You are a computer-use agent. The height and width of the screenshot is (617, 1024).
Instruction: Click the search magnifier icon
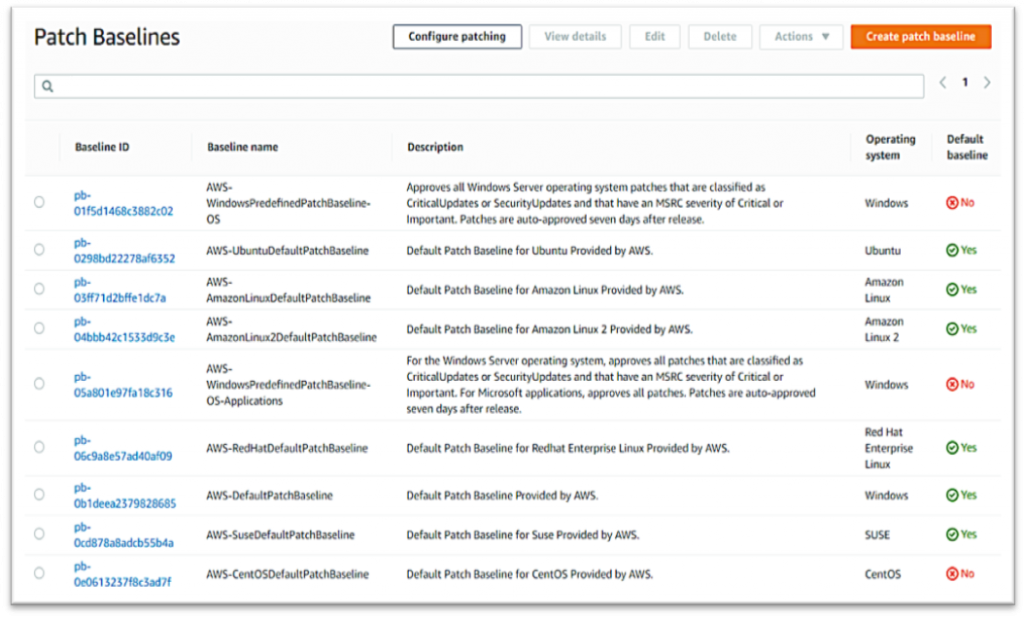tap(47, 87)
